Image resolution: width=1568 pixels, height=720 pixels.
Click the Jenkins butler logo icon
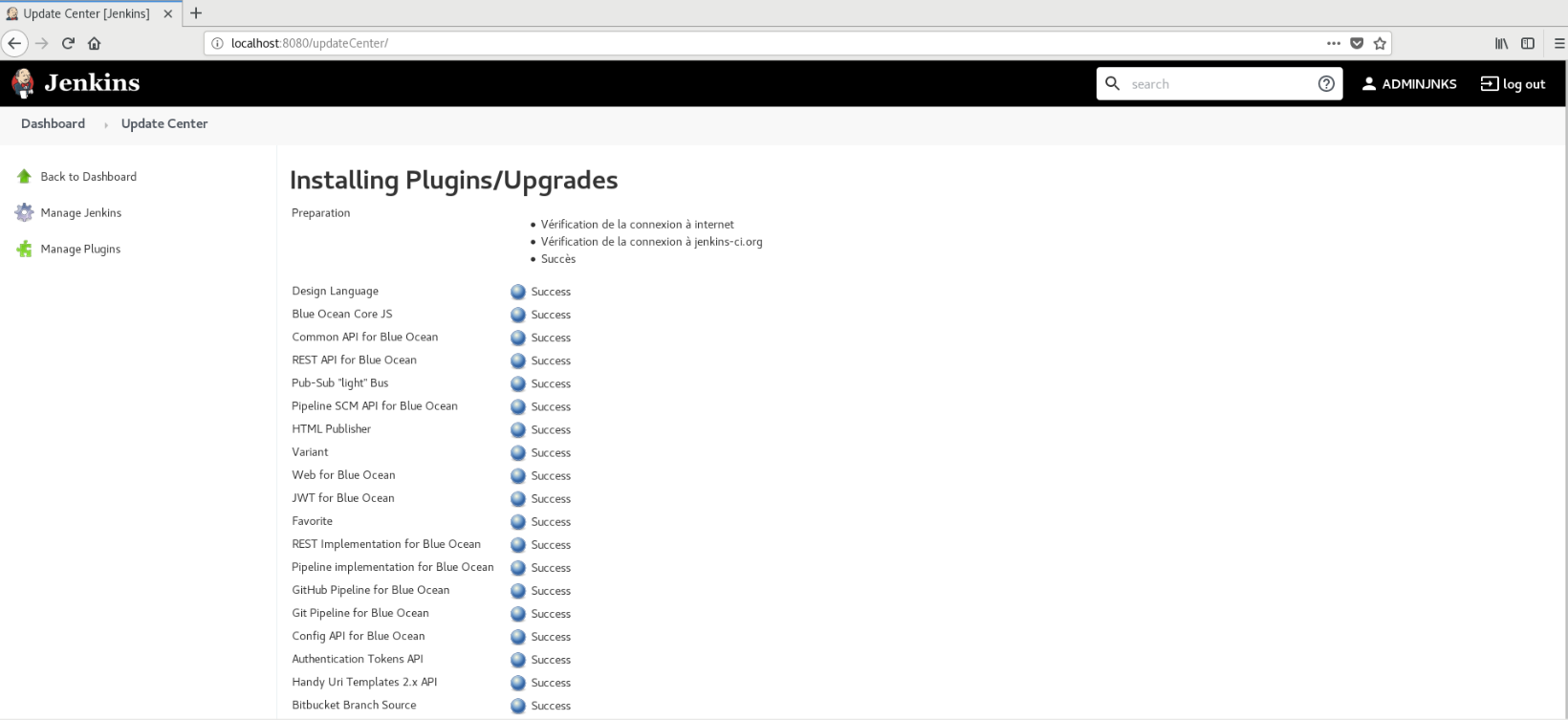click(x=23, y=83)
